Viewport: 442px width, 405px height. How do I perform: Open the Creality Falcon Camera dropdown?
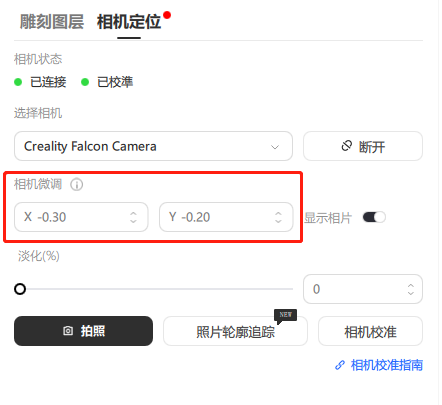[x=153, y=146]
